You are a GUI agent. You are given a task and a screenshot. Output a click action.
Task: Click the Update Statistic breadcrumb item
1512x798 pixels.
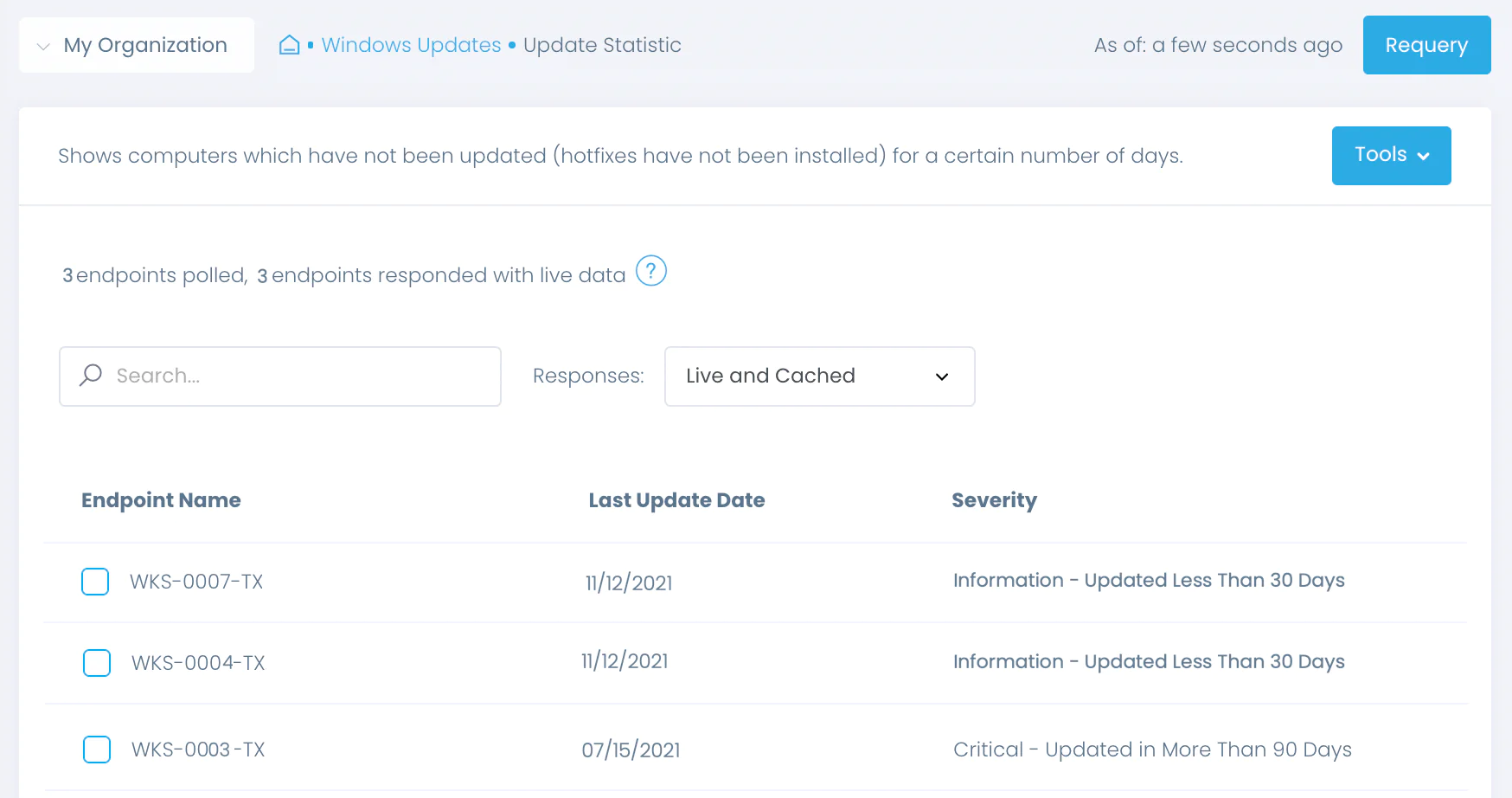point(602,44)
